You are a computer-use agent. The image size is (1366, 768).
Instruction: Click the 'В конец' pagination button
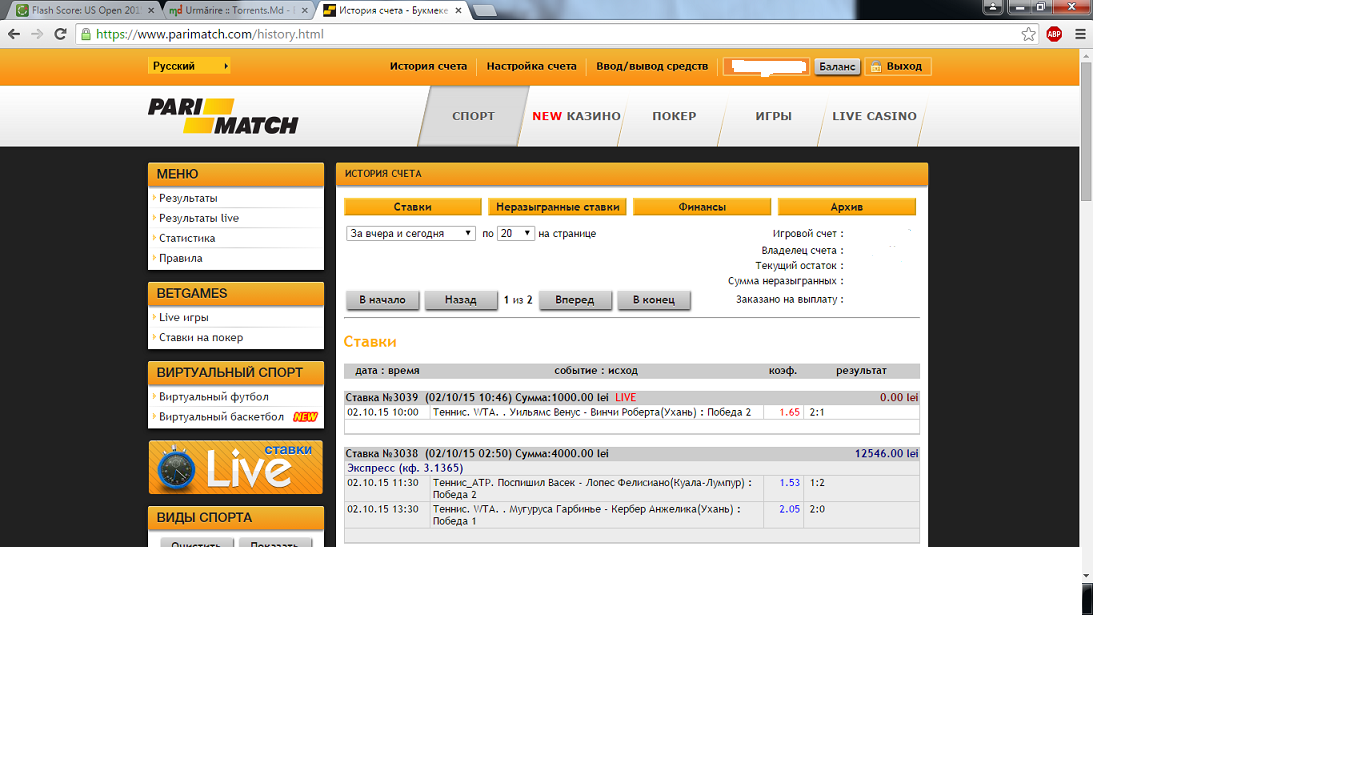click(x=654, y=300)
